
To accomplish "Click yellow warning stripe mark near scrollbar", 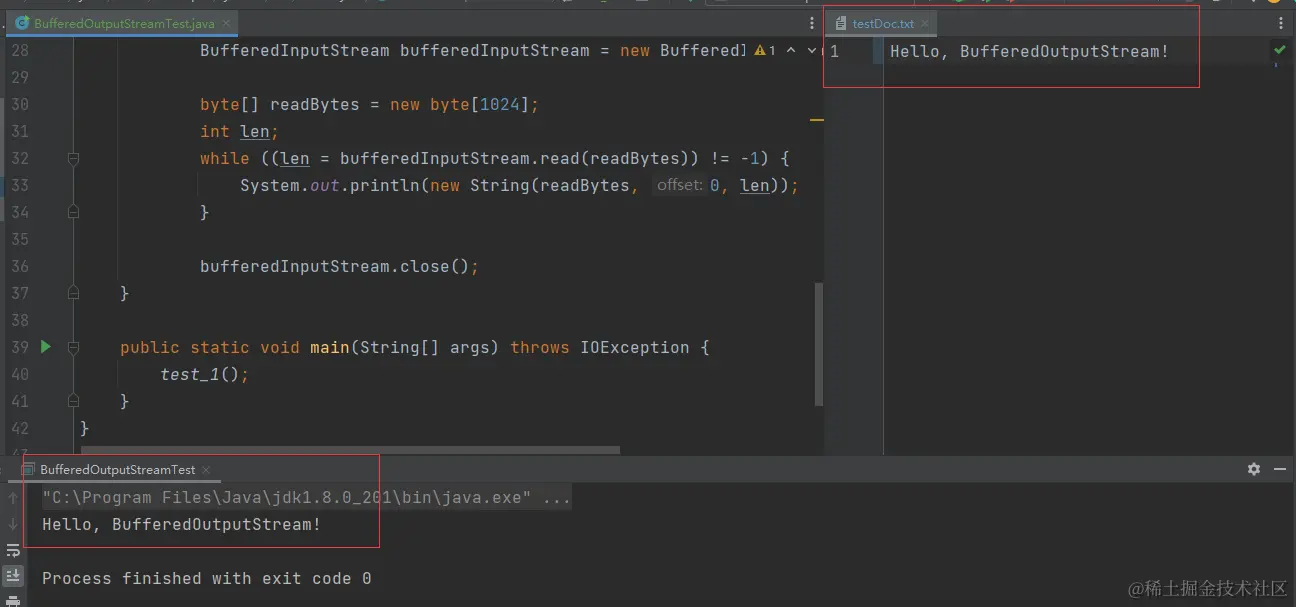I will (x=817, y=120).
